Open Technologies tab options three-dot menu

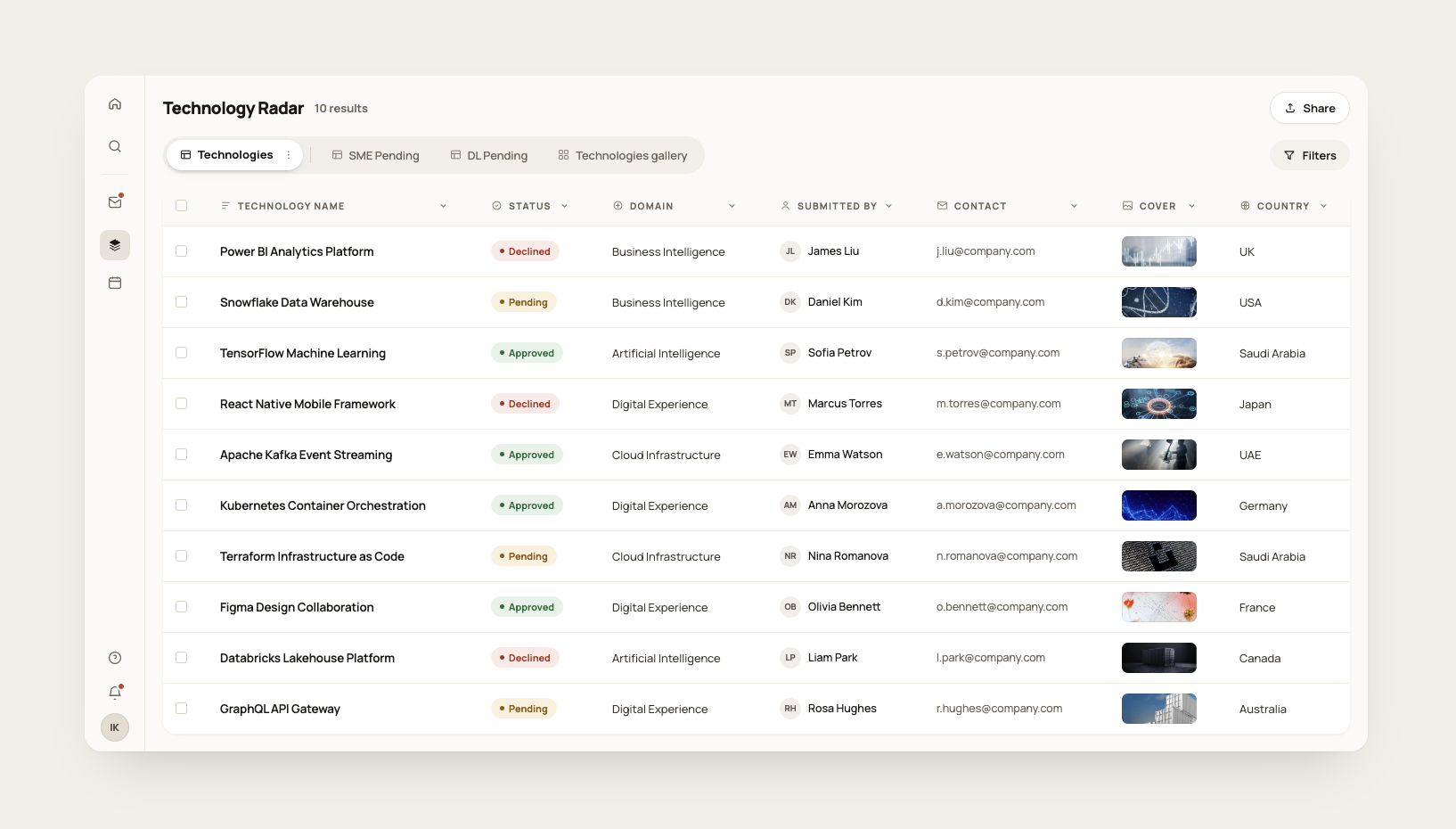tap(289, 155)
